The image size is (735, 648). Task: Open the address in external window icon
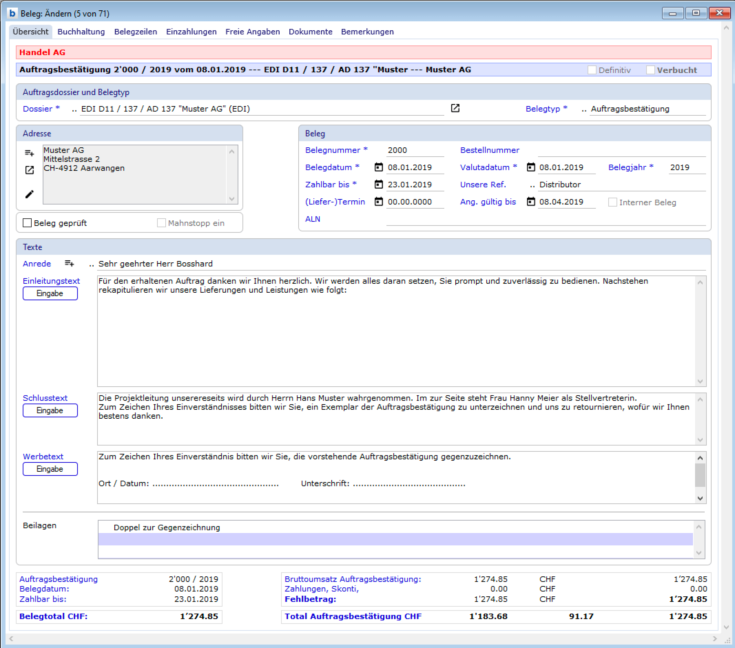(x=29, y=170)
